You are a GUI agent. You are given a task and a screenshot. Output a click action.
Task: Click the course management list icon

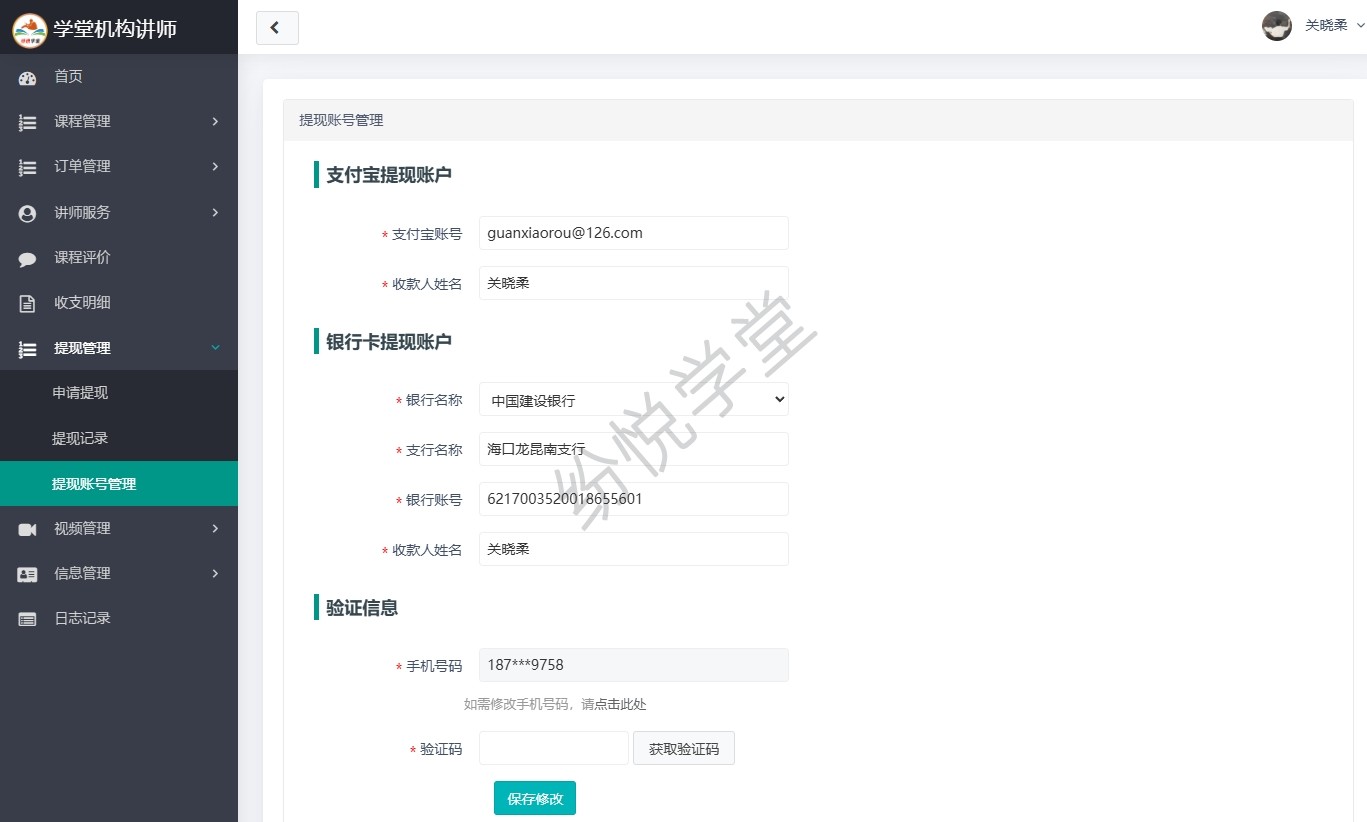[27, 122]
